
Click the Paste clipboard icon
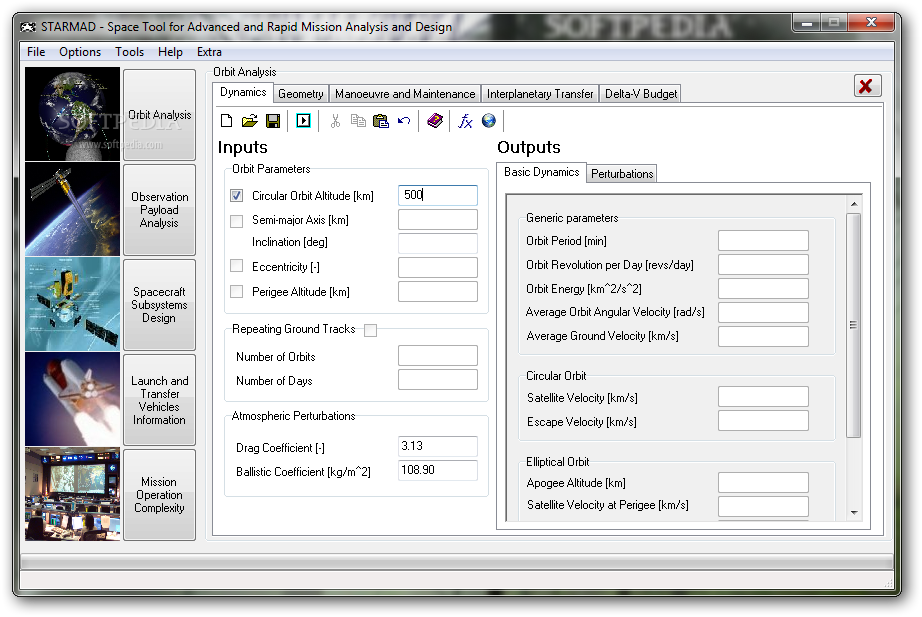[x=380, y=121]
